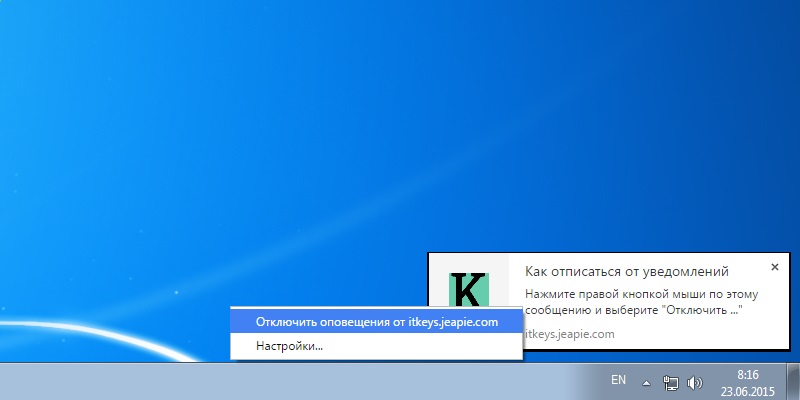Click blank space right of "Настройки..."

pyautogui.click(x=430, y=346)
